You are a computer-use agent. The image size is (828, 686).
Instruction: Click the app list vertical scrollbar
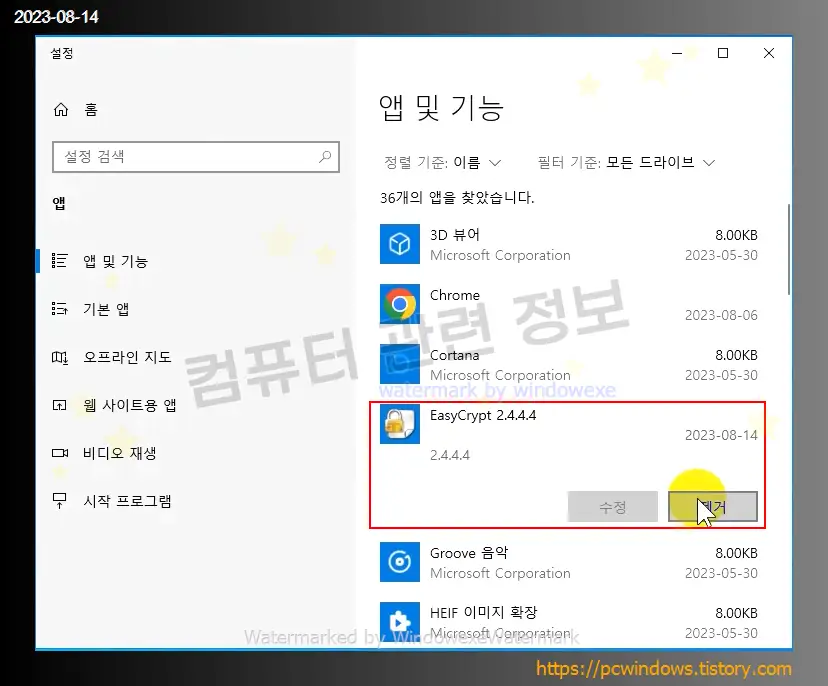tap(789, 249)
